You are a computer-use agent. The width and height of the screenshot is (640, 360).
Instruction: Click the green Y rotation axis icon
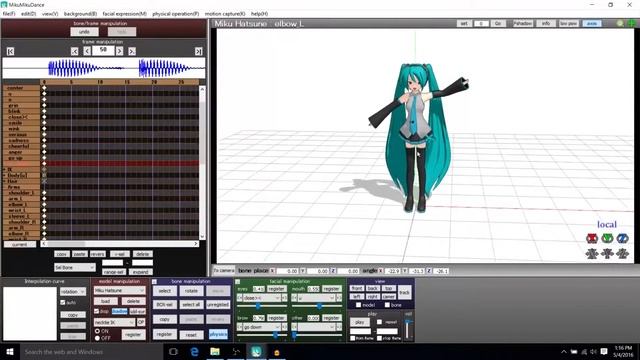tap(607, 238)
